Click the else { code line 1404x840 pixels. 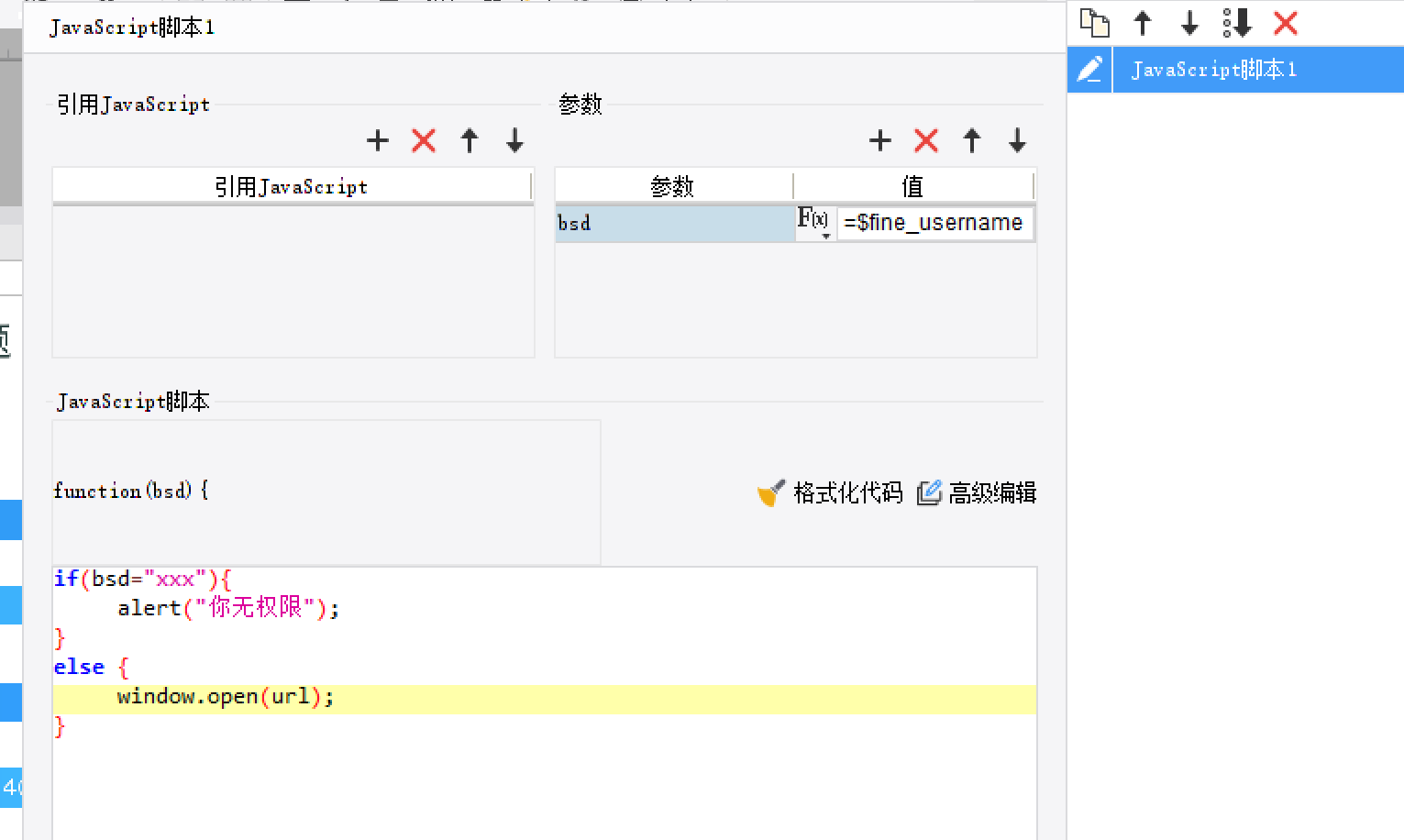[x=91, y=667]
